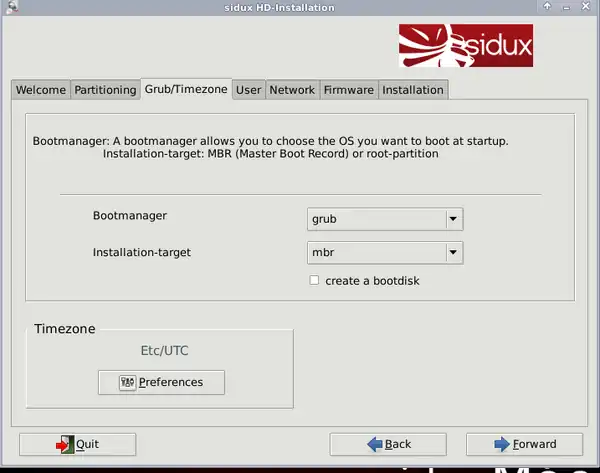Click the arrow on the Bootmanager combo box
This screenshot has width=600, height=473.
pyautogui.click(x=452, y=218)
